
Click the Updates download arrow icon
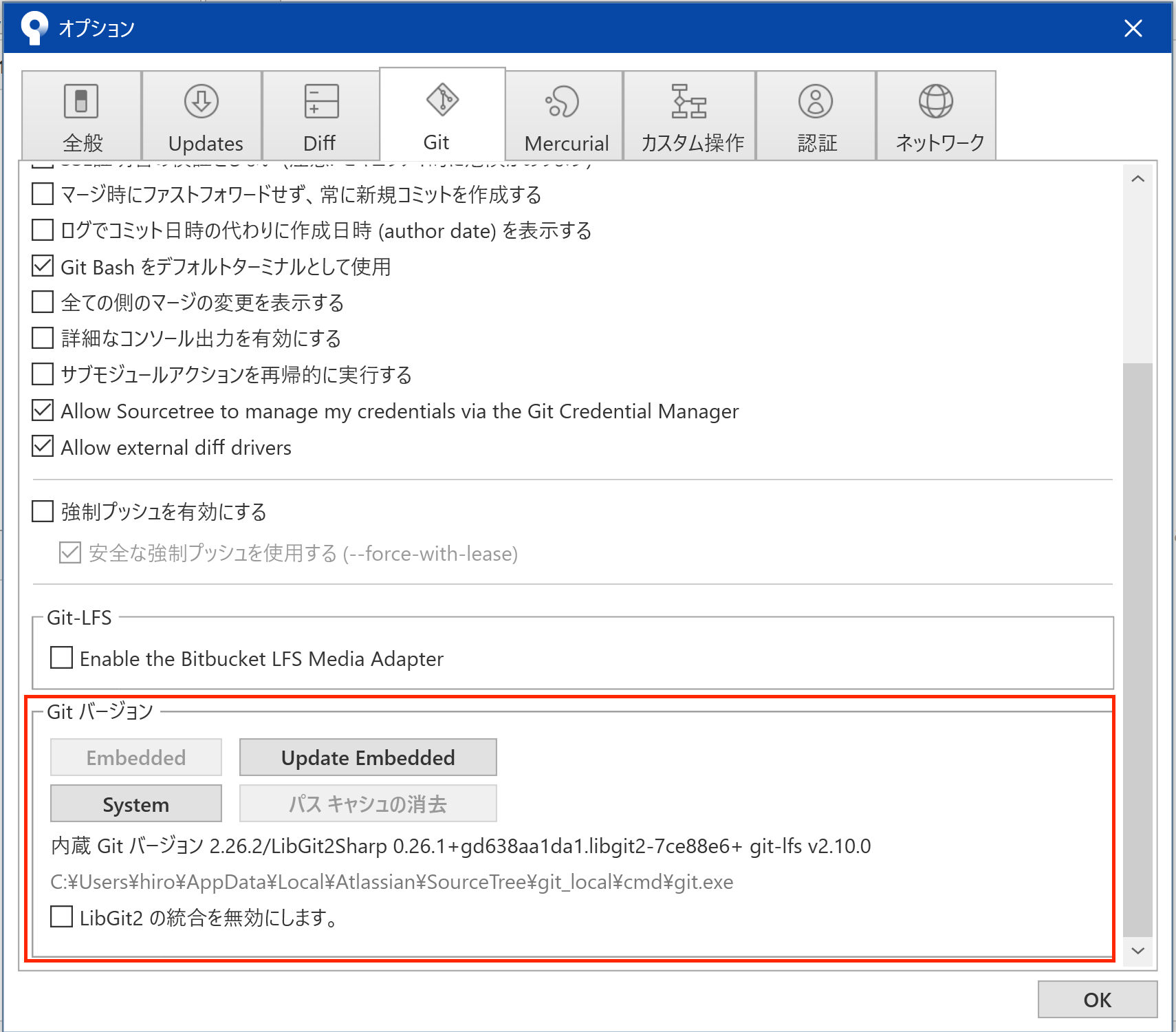click(202, 101)
